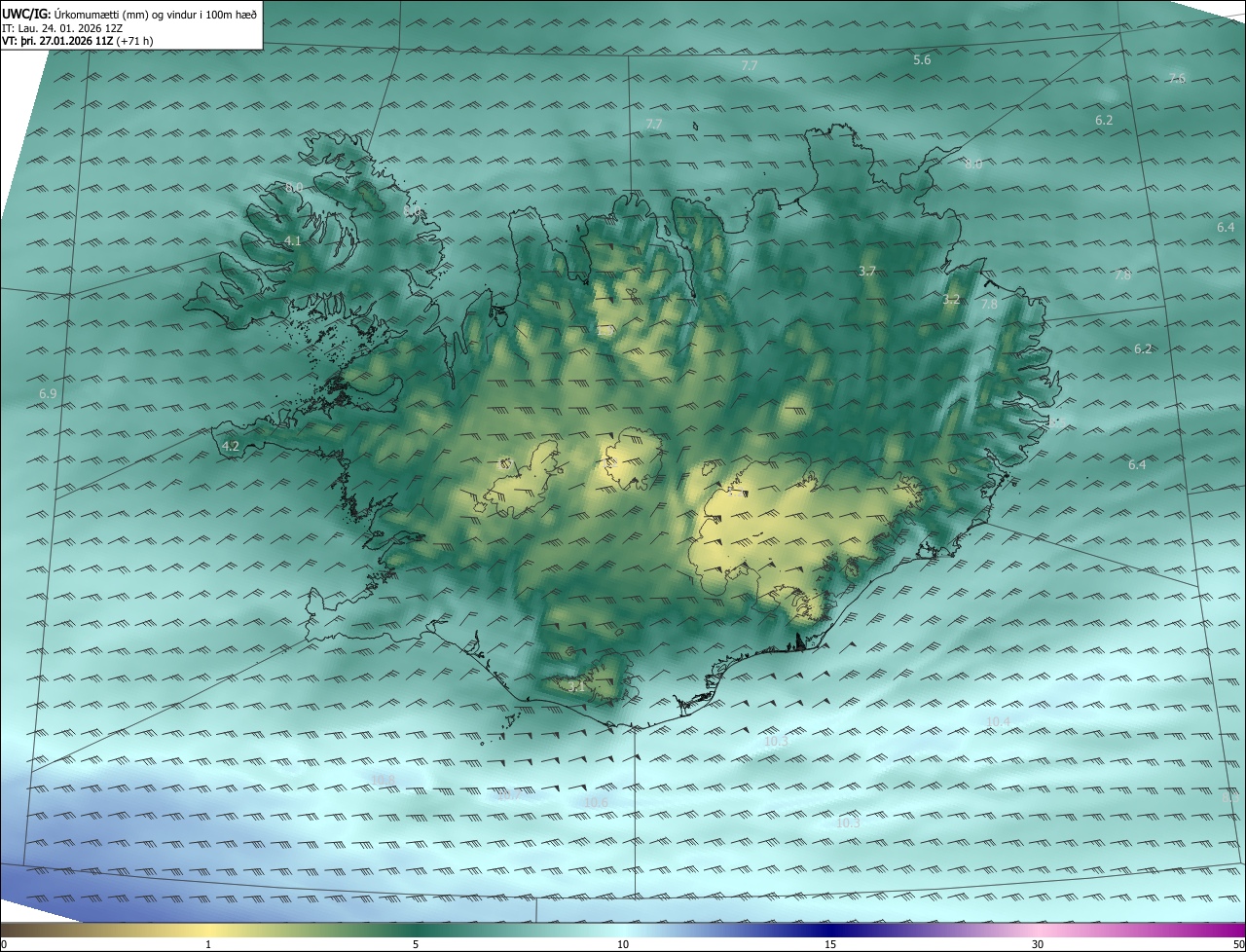Screen dimensions: 1246x952
Task: Click the title text "Úrkomumætti (mm) og vindur í 100m hæð"
Action: coord(155,14)
